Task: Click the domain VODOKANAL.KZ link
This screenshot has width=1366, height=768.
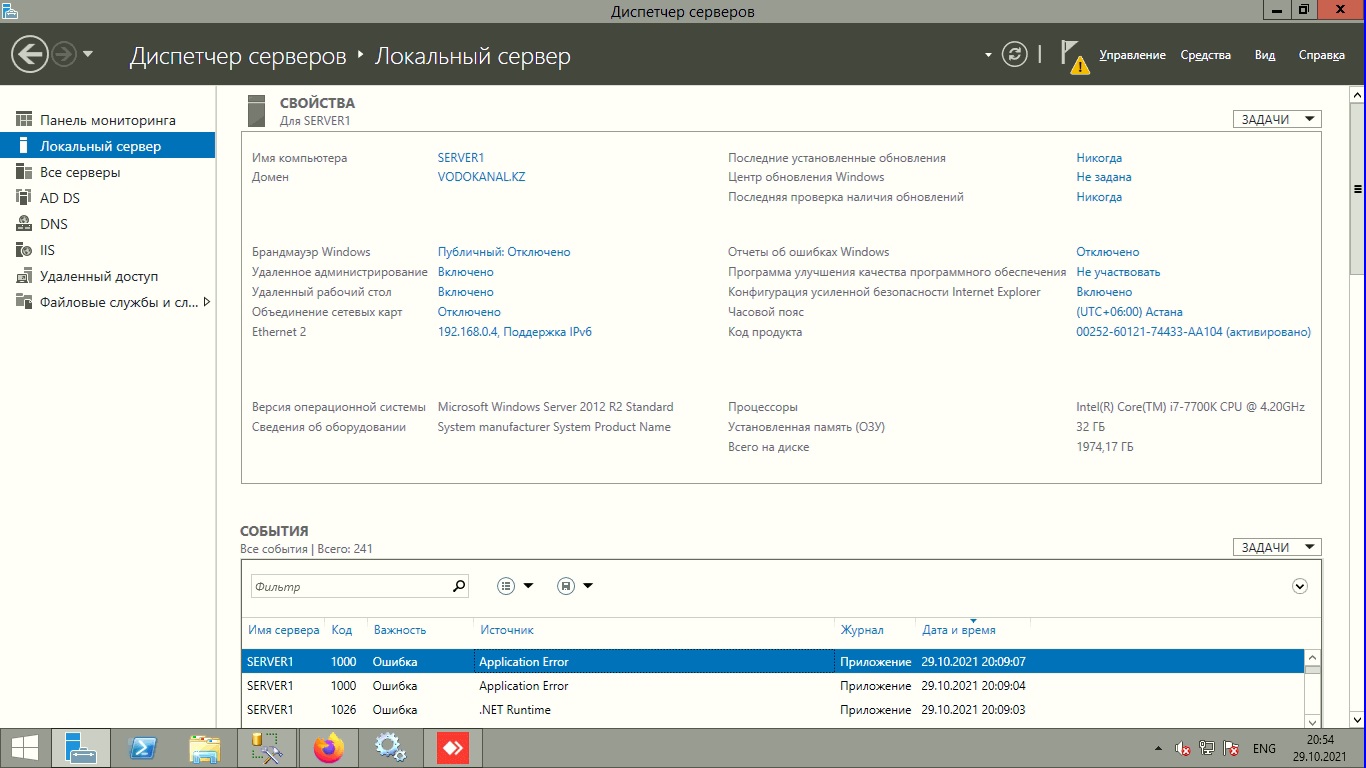Action: coord(481,177)
